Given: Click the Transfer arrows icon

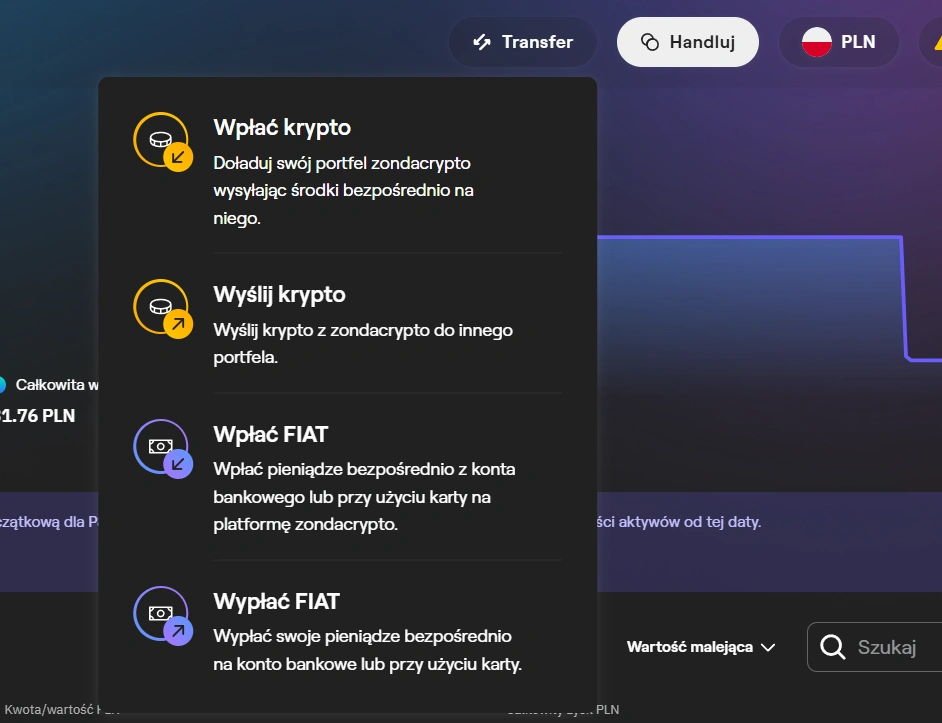Looking at the screenshot, I should [482, 42].
